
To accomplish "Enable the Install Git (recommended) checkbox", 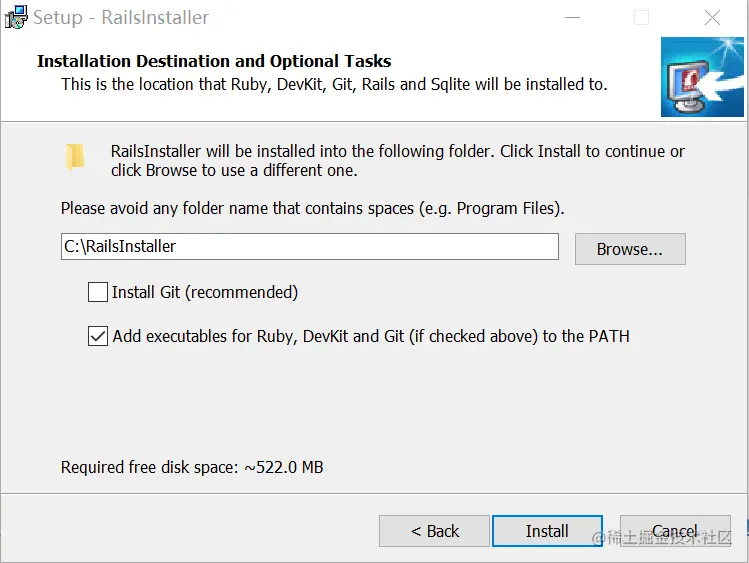I will pyautogui.click(x=98, y=292).
